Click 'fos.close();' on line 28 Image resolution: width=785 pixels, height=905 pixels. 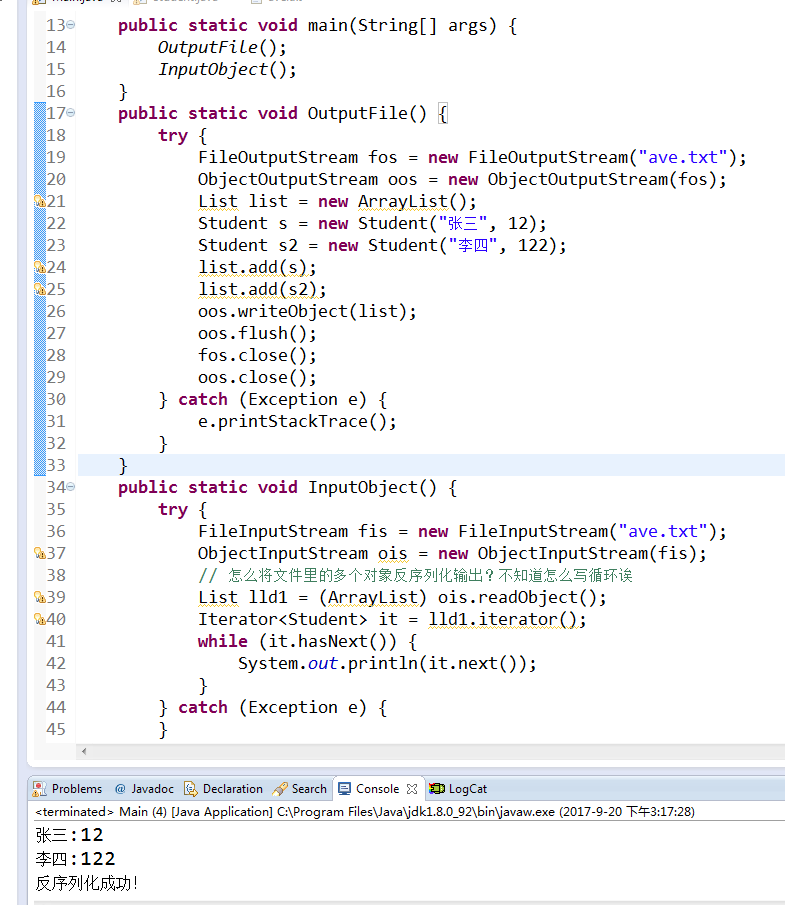pos(257,356)
